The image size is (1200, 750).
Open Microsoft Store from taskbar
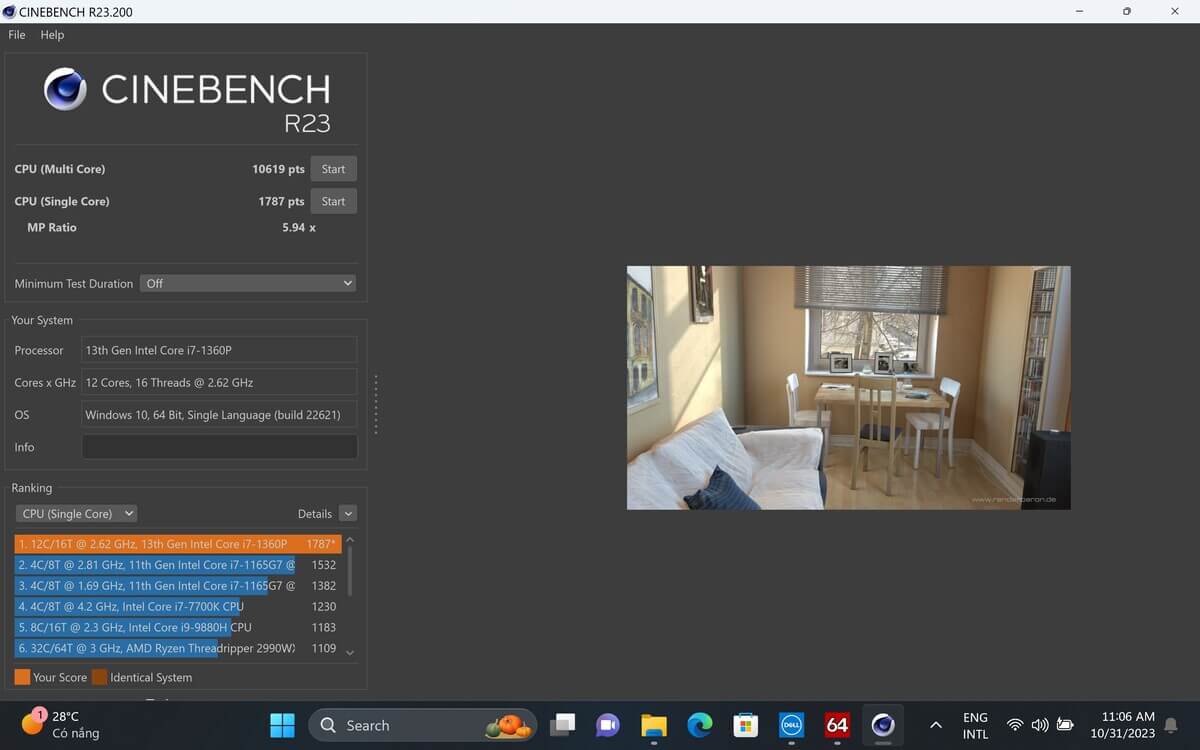tap(745, 725)
